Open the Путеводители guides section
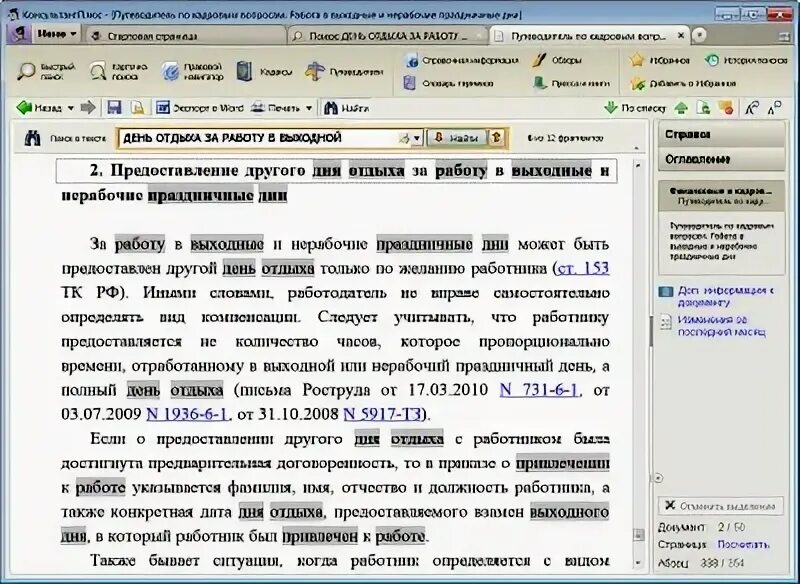Image resolution: width=800 pixels, height=584 pixels. tap(344, 71)
